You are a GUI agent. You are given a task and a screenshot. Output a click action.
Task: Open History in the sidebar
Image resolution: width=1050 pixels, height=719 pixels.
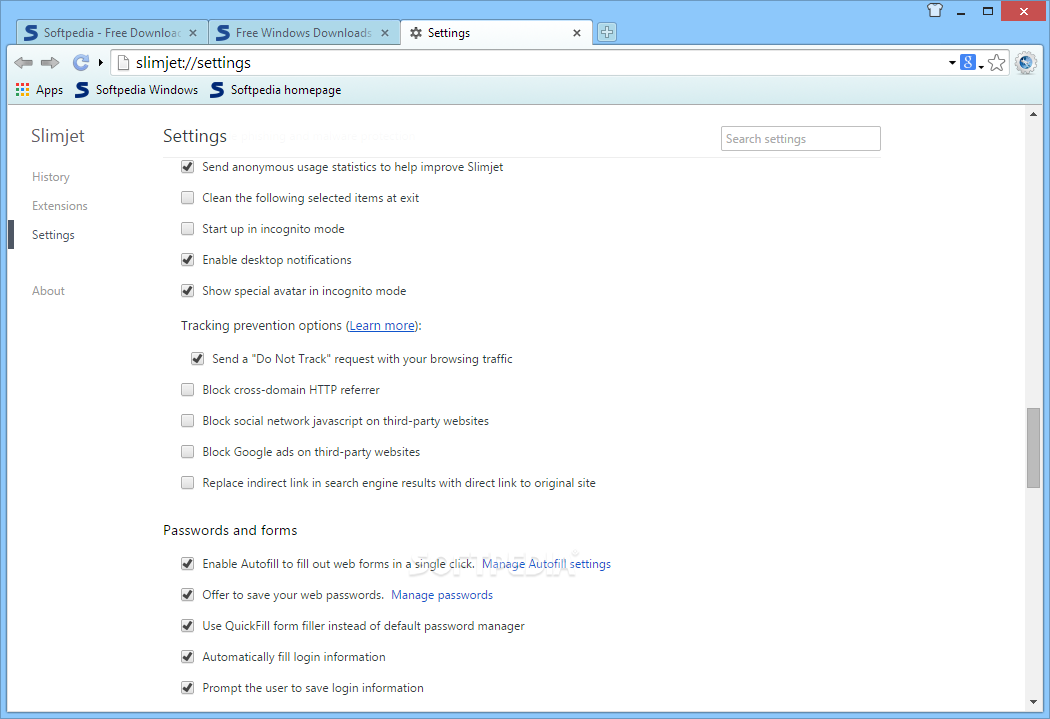tap(51, 177)
